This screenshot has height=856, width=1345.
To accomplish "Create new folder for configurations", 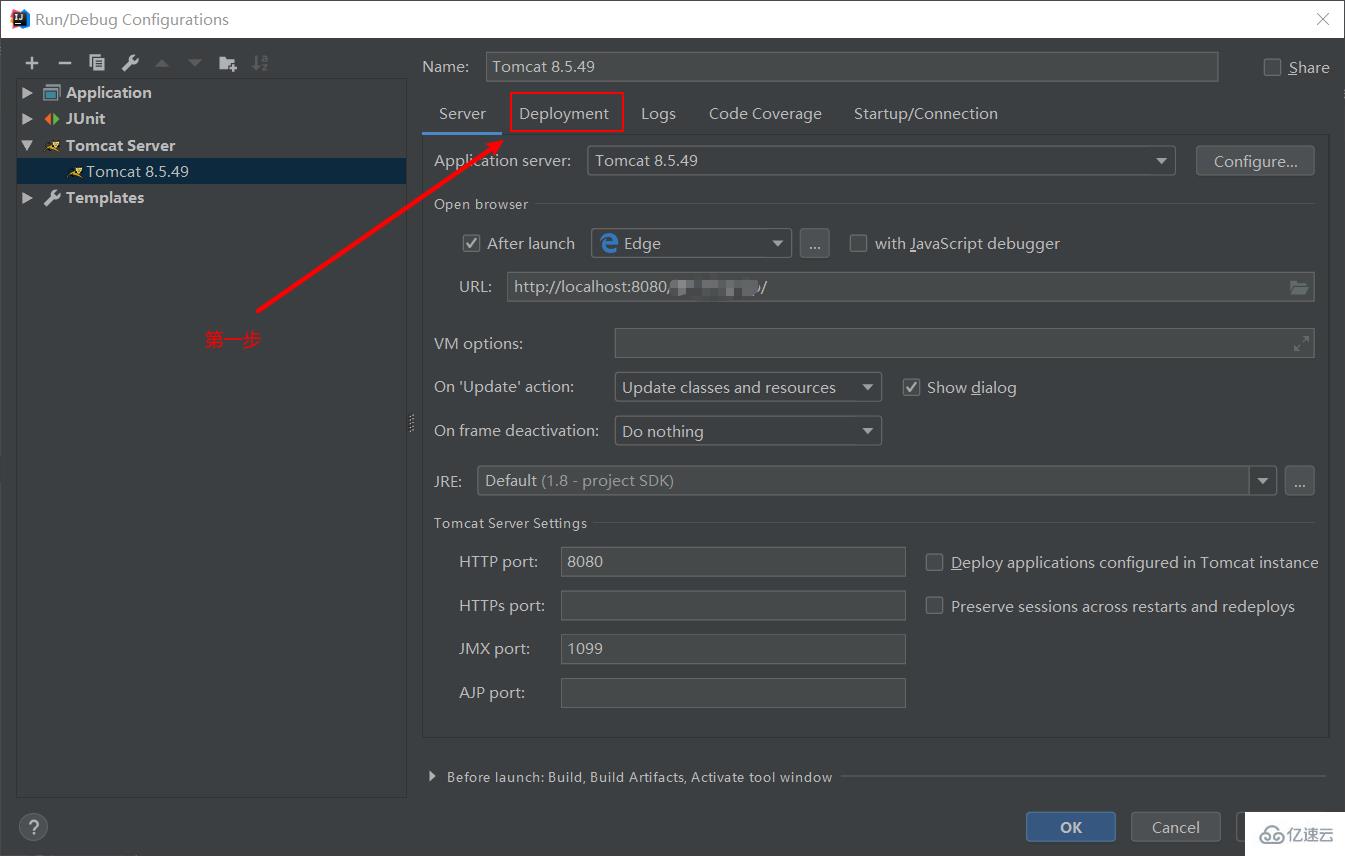I will (x=228, y=63).
